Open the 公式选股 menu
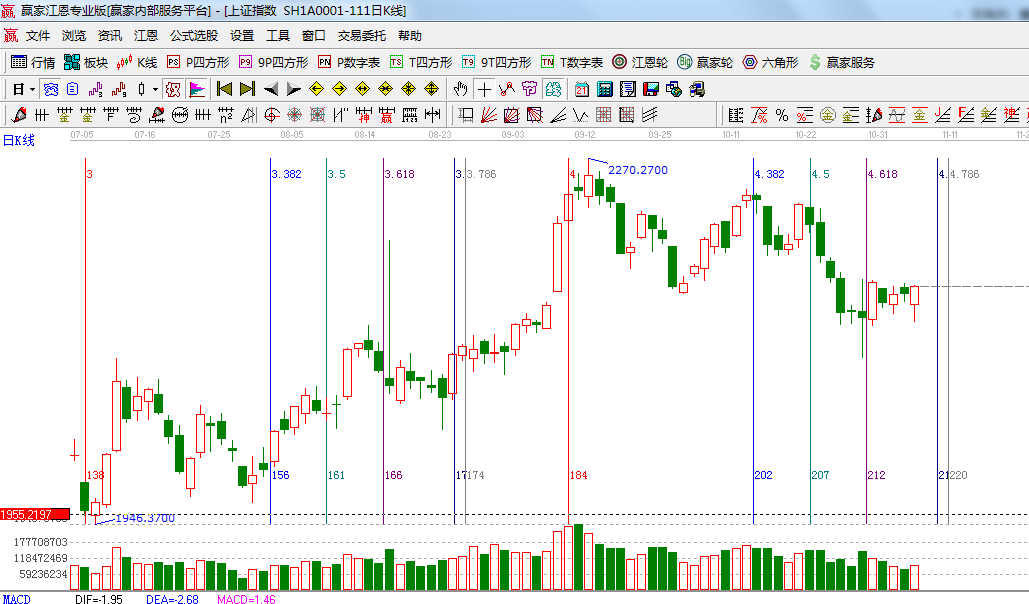 coord(193,36)
